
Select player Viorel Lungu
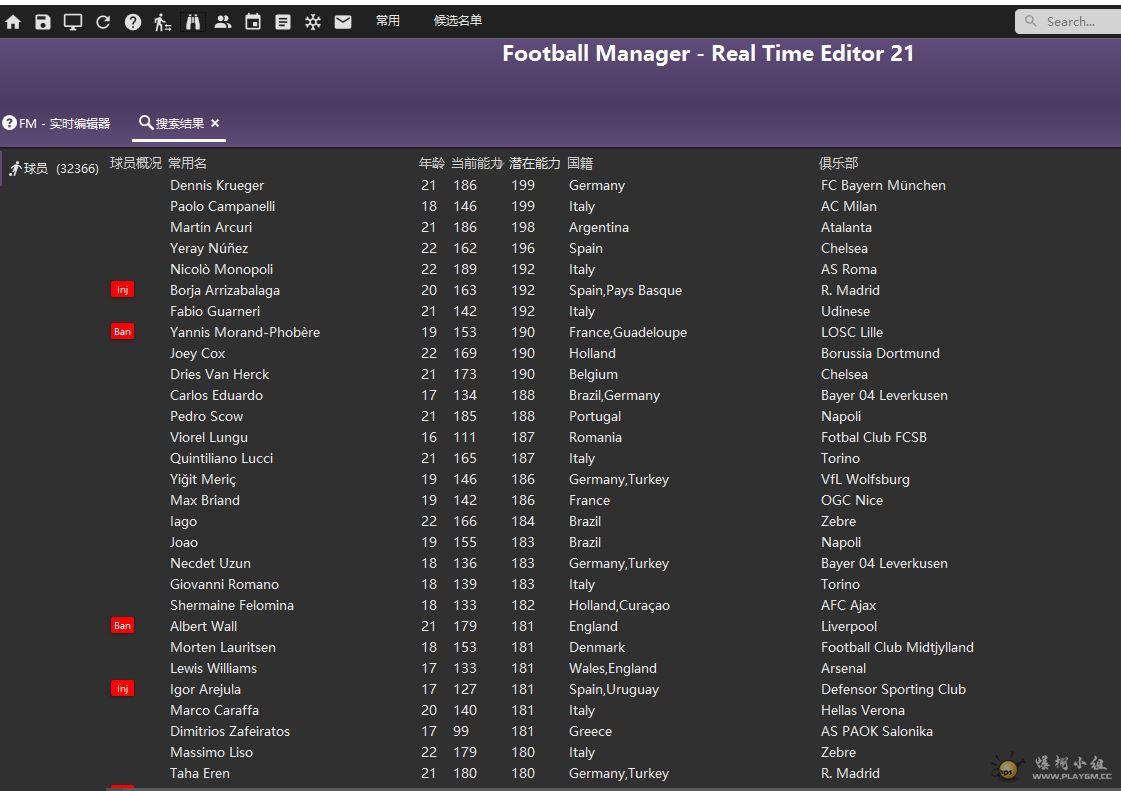[x=209, y=437]
